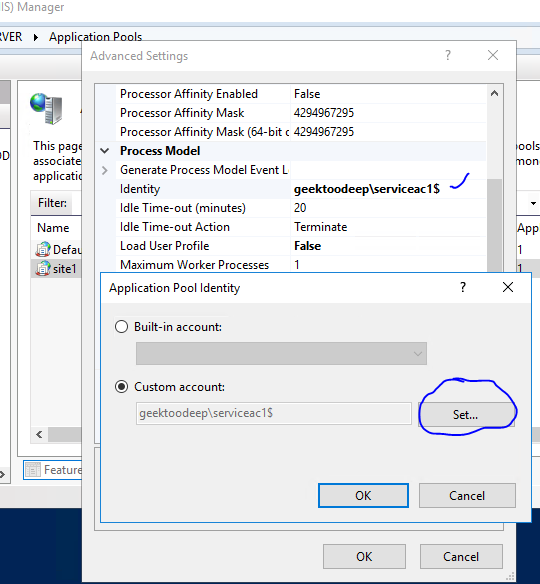The height and width of the screenshot is (584, 540).
Task: Select the identity value geektoodeep\serviceac1$
Action: pyautogui.click(x=367, y=189)
